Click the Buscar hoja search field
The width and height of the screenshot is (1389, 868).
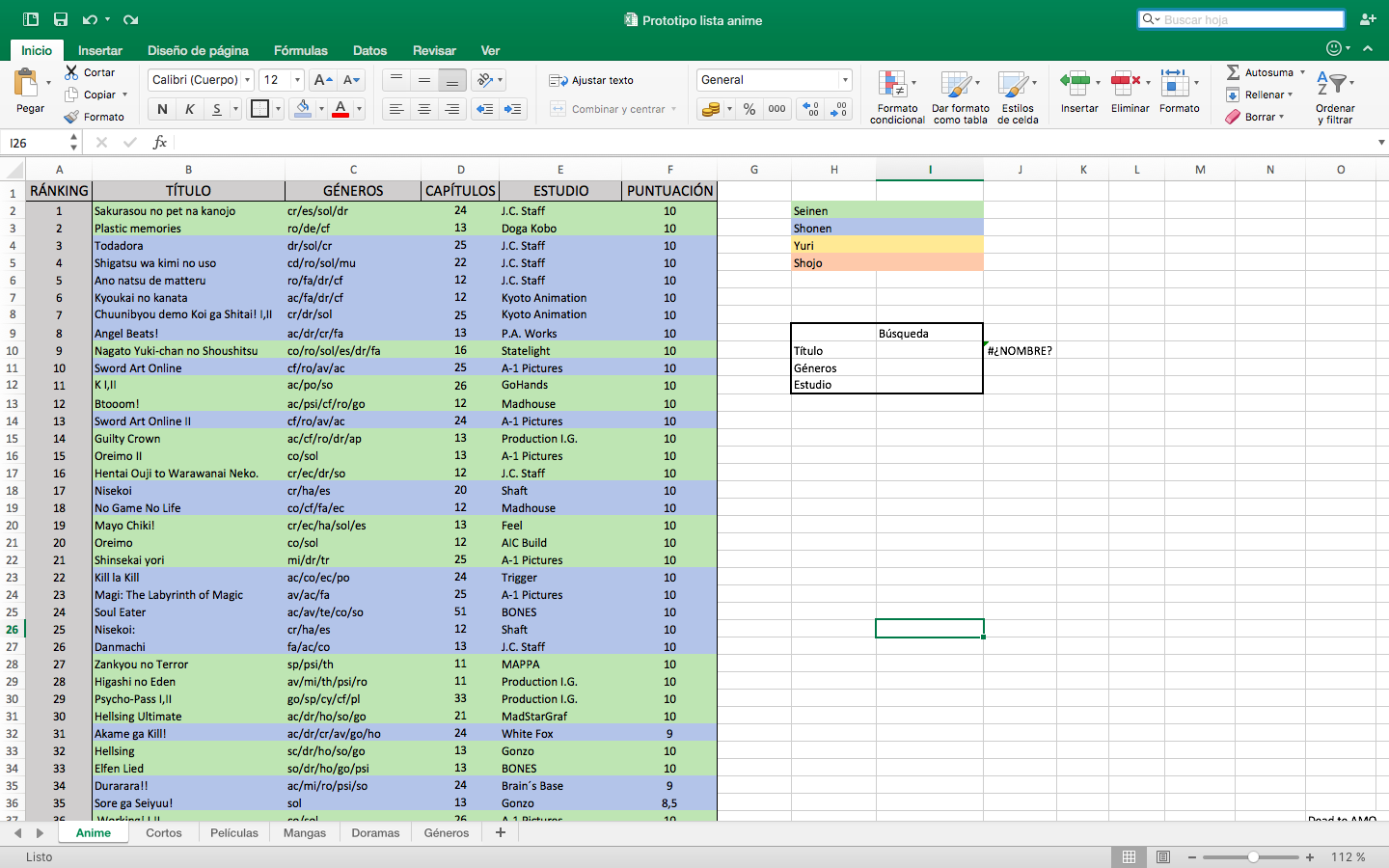[1241, 19]
